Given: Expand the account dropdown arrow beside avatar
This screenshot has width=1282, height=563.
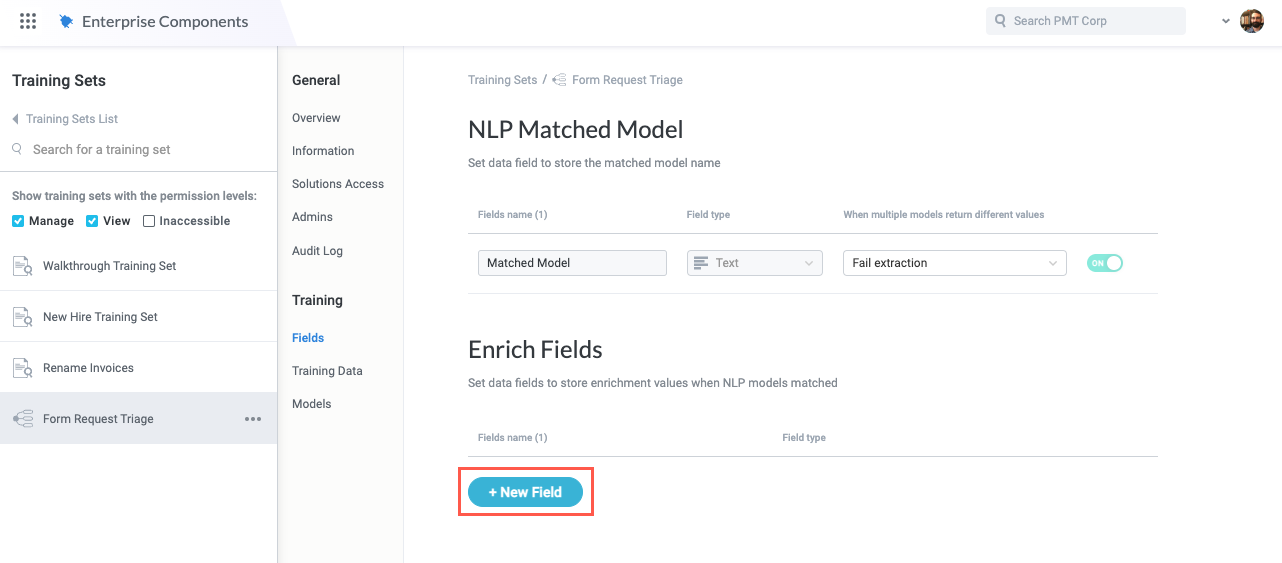Looking at the screenshot, I should 1226,21.
